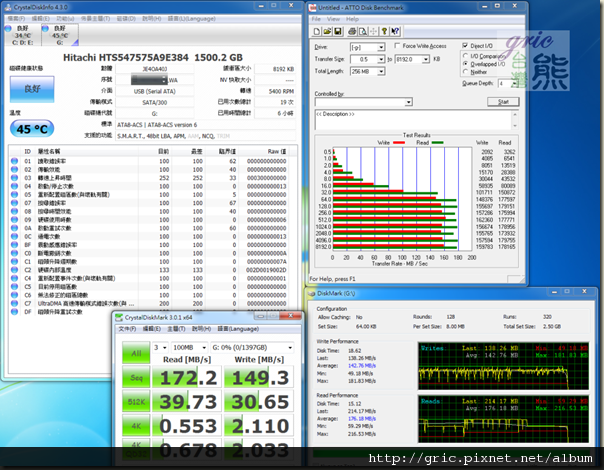Click status orb for SMART attribute 09
The height and width of the screenshot is (470, 604).
(14, 220)
